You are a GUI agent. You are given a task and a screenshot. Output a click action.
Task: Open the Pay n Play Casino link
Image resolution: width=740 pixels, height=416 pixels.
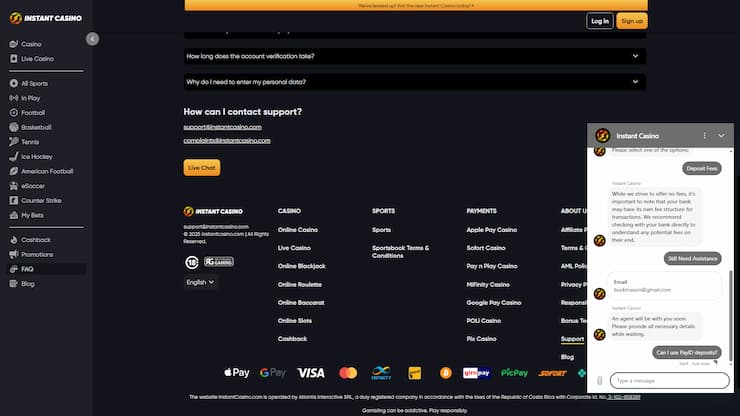coord(492,266)
